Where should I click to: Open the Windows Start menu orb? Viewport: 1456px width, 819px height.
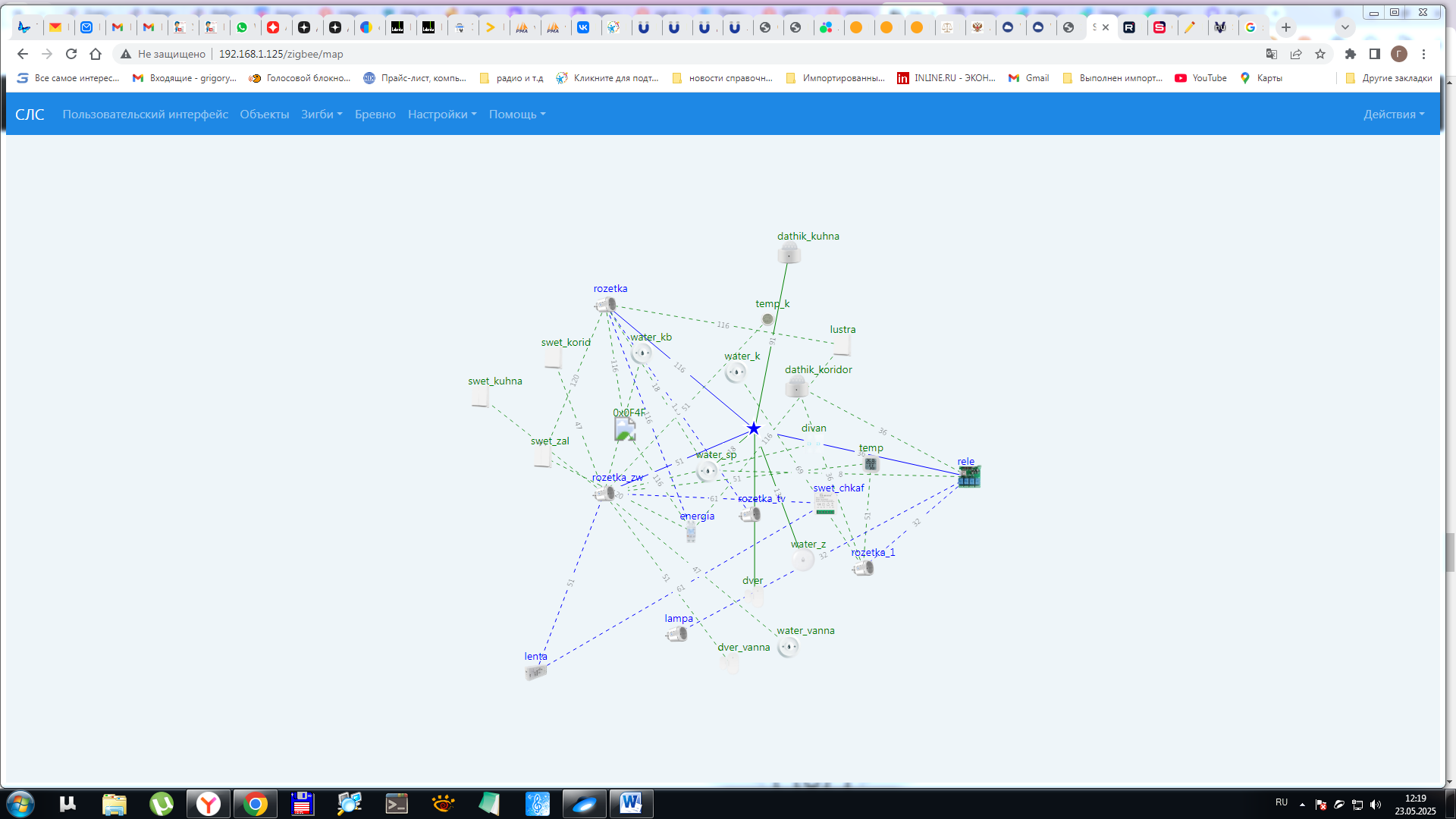[20, 803]
